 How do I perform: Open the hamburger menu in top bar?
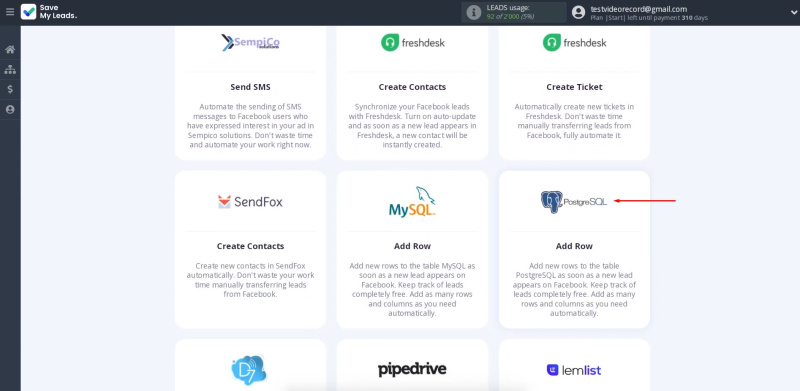click(10, 12)
